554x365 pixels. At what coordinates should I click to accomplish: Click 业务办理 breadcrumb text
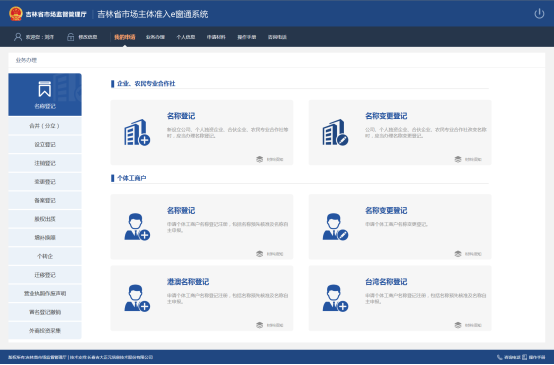pos(26,60)
